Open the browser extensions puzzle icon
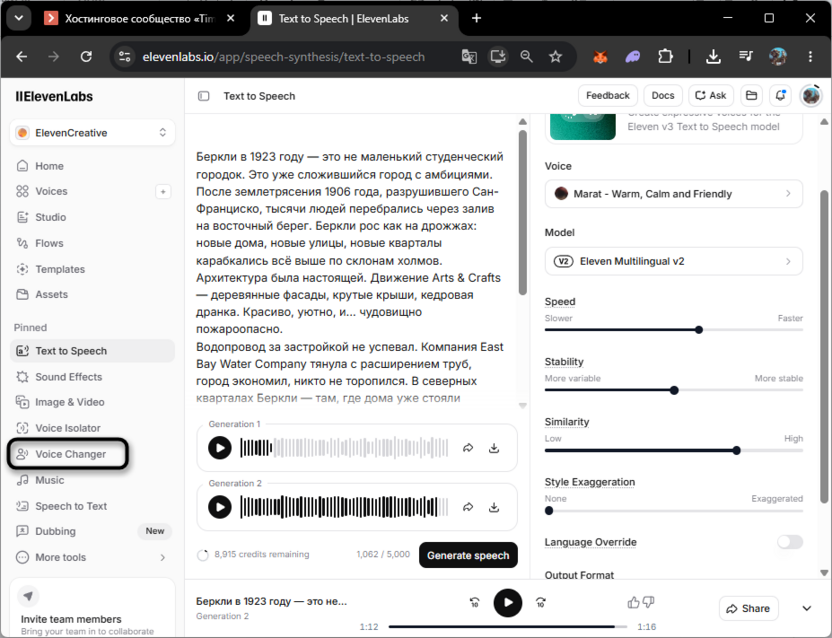The height and width of the screenshot is (638, 832). [665, 56]
